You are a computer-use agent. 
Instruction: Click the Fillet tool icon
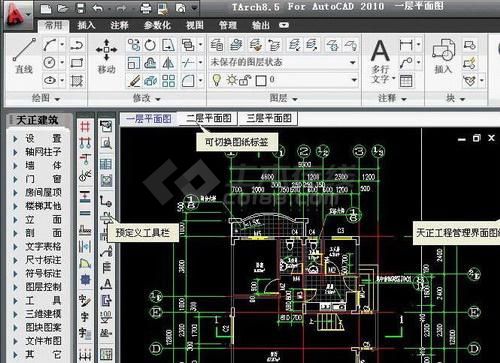(x=188, y=81)
